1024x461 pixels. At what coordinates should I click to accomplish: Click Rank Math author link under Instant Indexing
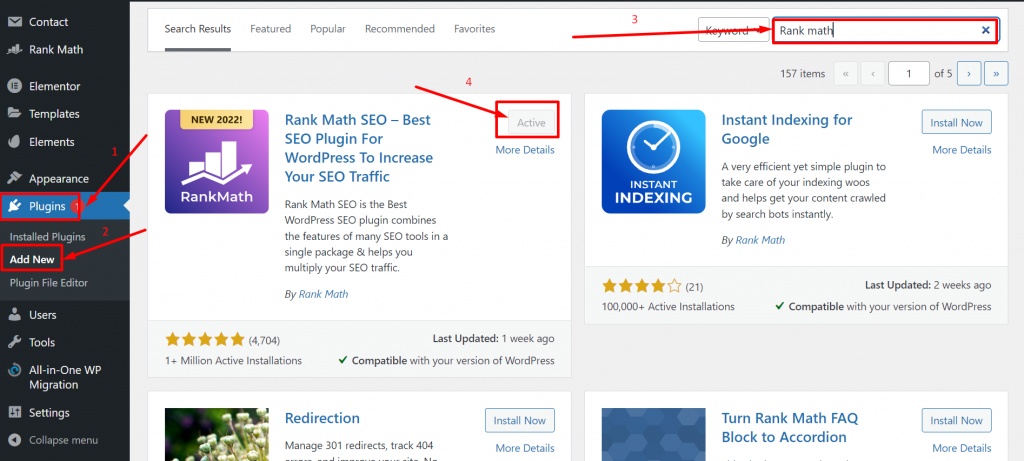coord(760,240)
